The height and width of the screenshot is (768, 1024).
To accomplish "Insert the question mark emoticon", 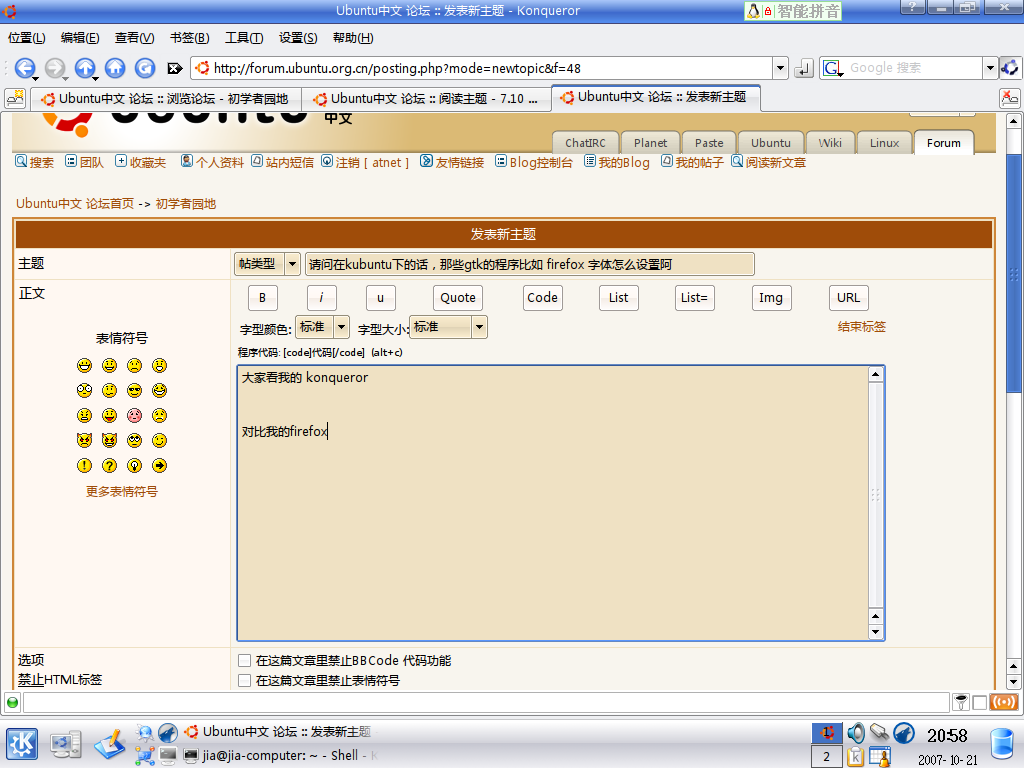I will [x=109, y=466].
